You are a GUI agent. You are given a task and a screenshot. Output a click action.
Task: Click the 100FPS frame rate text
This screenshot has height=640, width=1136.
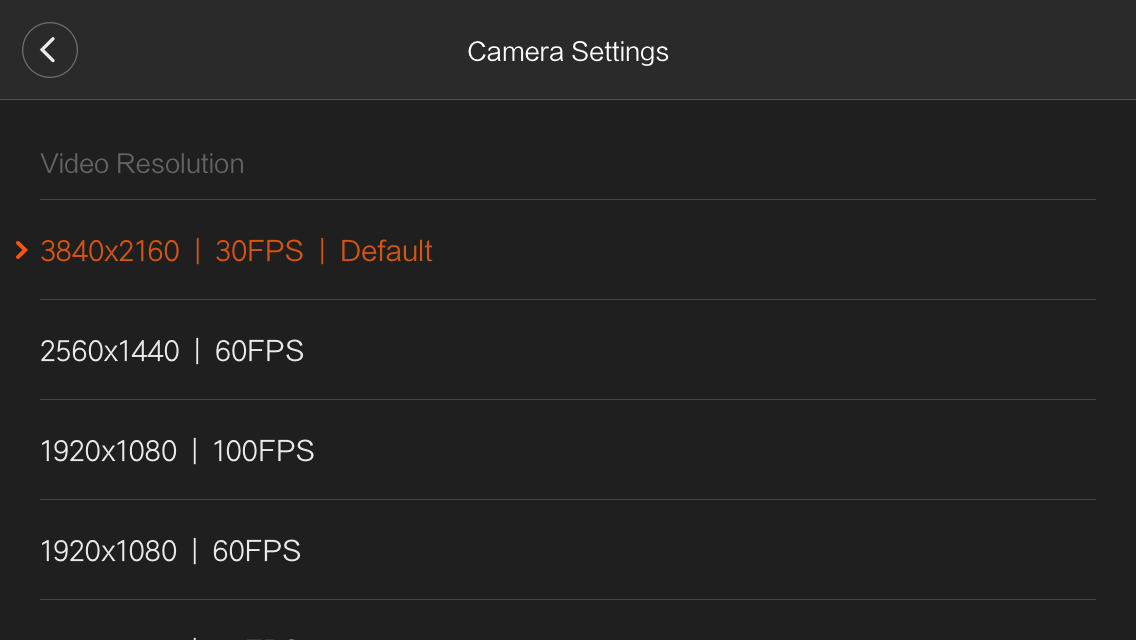coord(263,451)
